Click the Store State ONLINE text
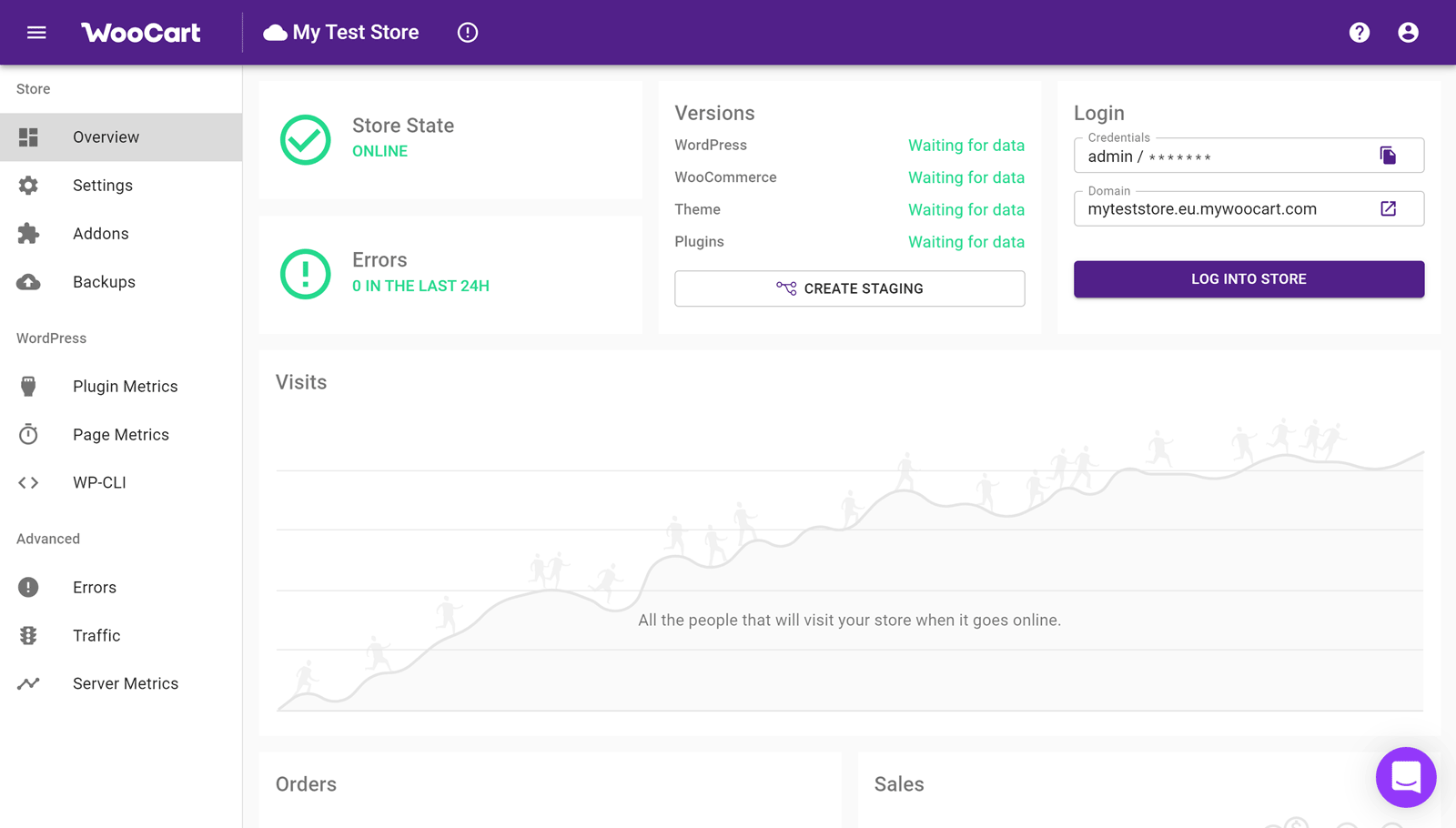 coord(380,152)
